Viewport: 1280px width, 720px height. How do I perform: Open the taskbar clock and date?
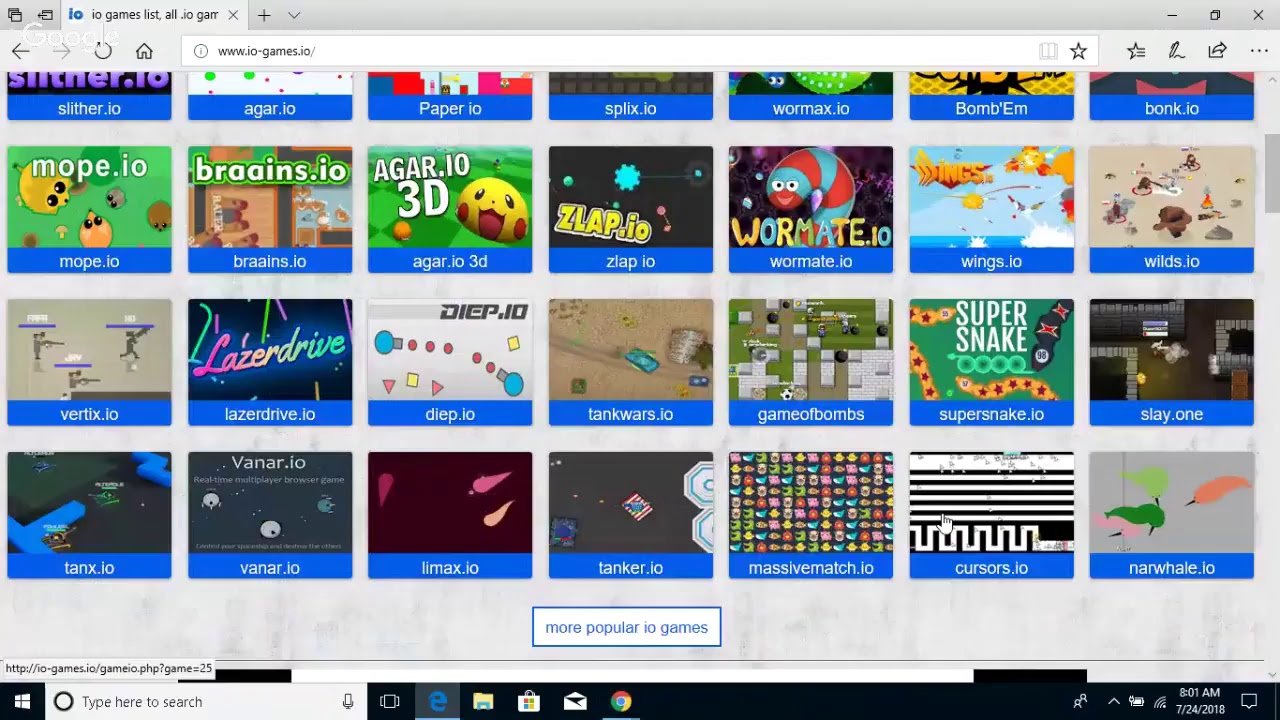click(1200, 701)
